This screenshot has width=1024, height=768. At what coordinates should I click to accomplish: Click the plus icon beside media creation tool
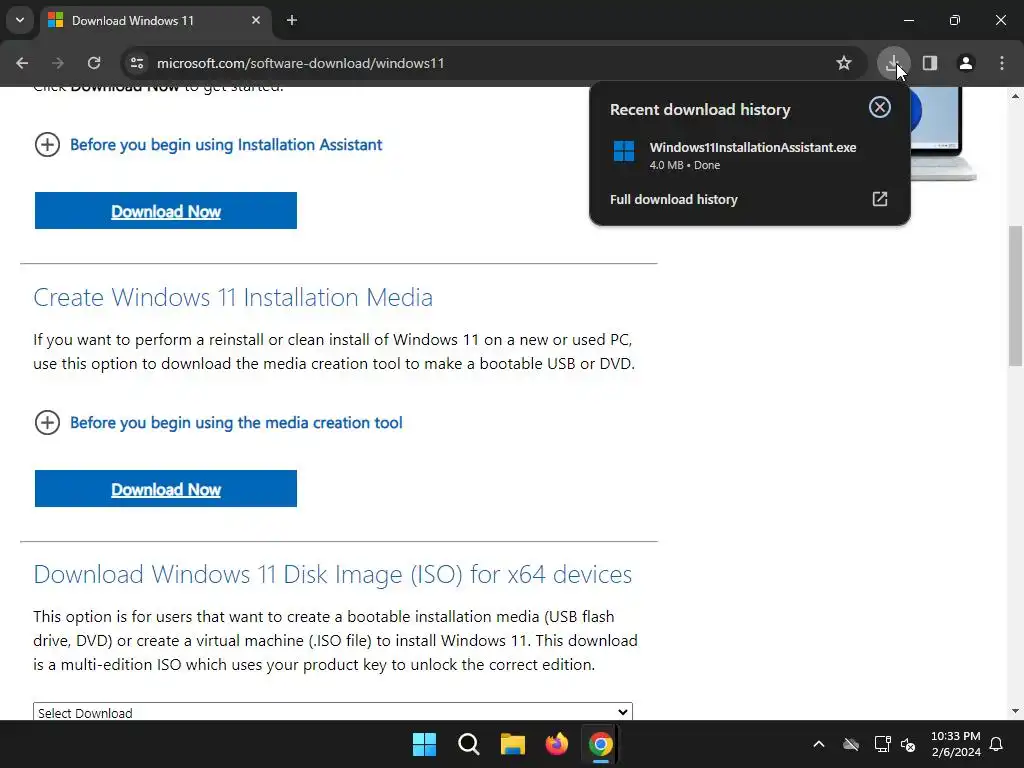tap(47, 423)
